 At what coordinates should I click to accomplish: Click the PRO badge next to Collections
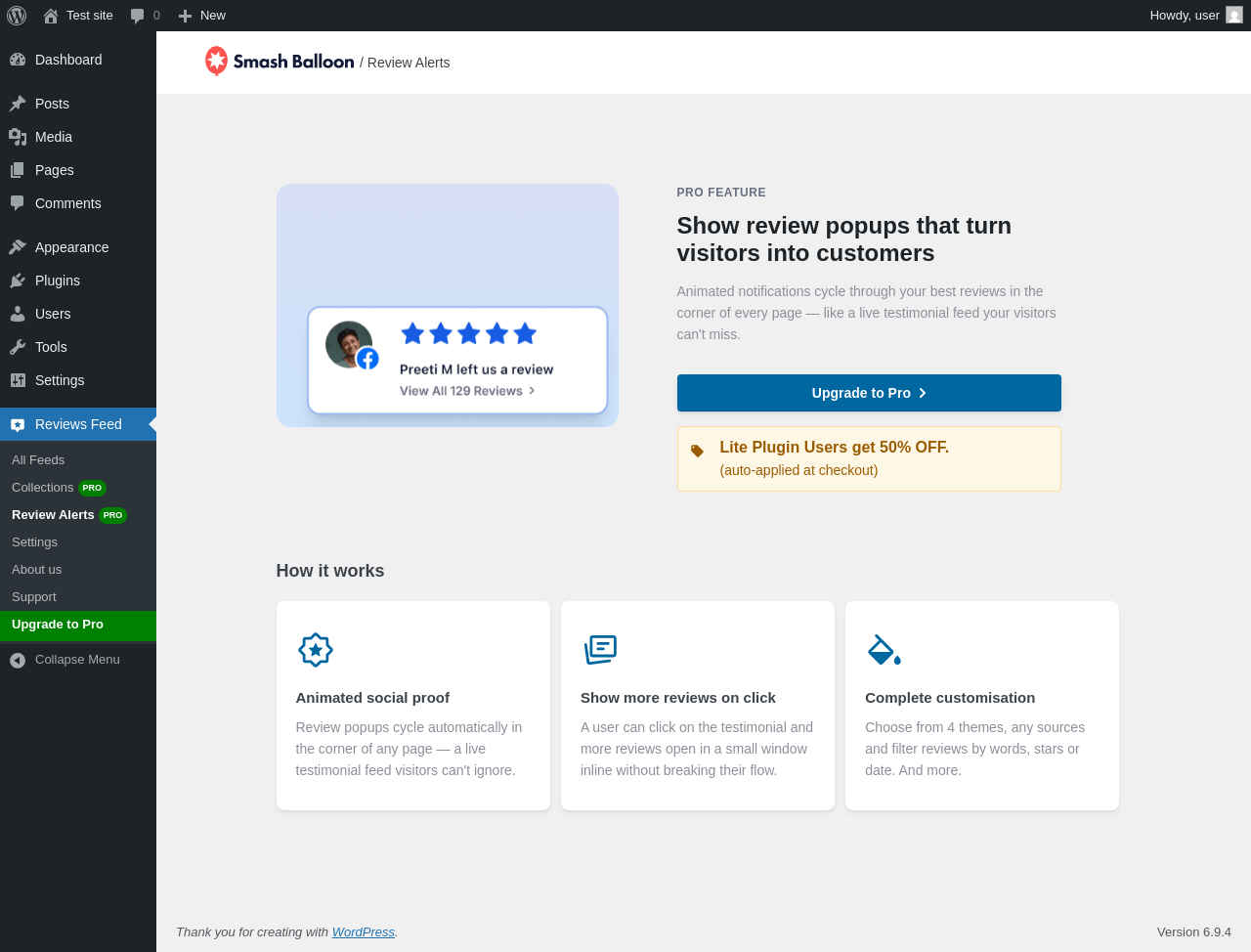click(x=92, y=488)
